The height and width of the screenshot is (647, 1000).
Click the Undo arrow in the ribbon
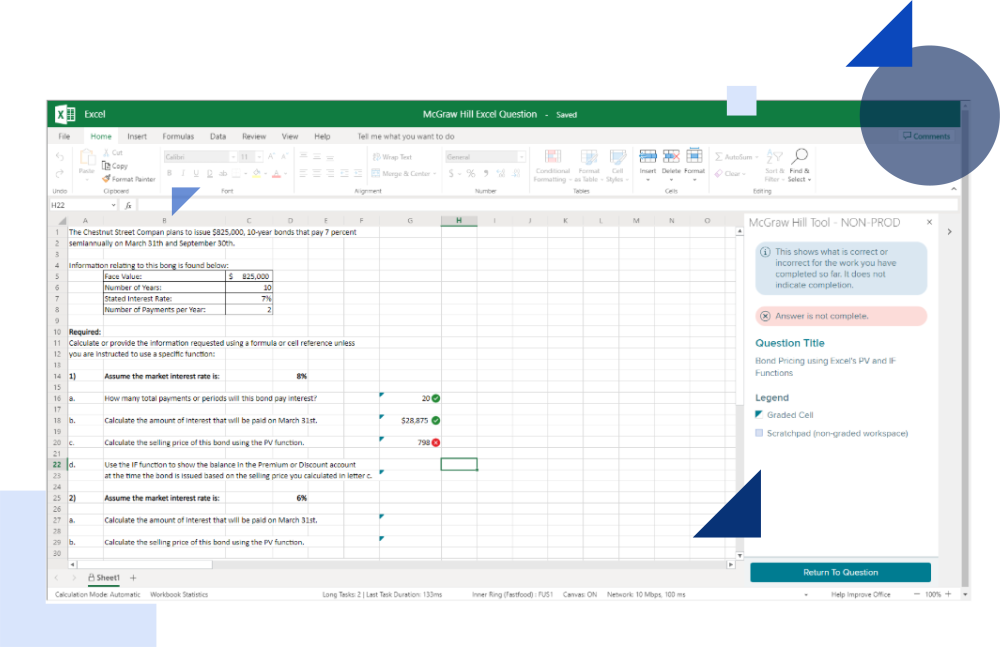pyautogui.click(x=60, y=156)
